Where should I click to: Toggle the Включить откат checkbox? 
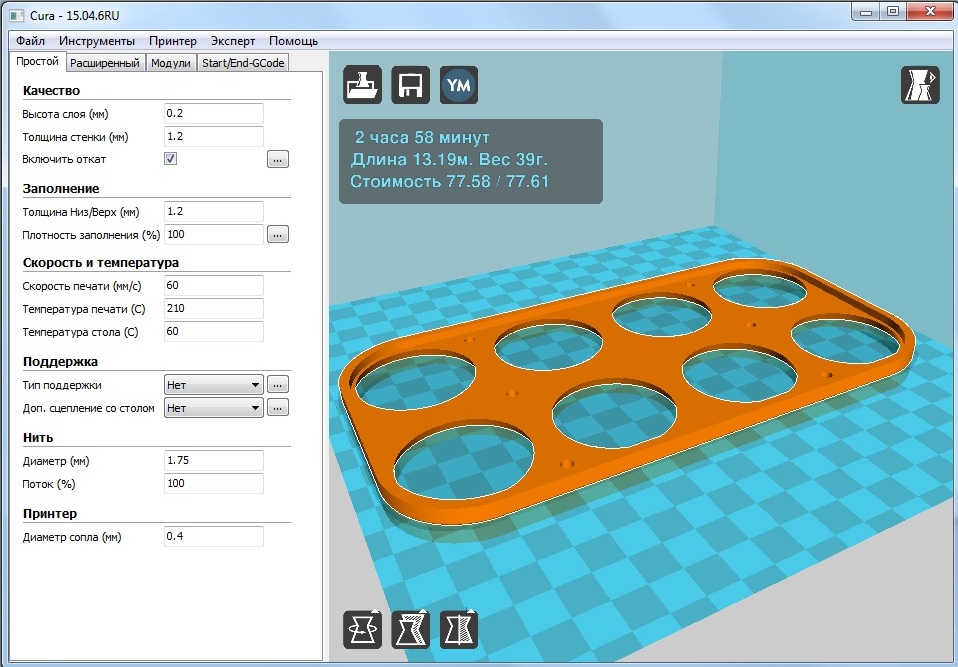(170, 159)
